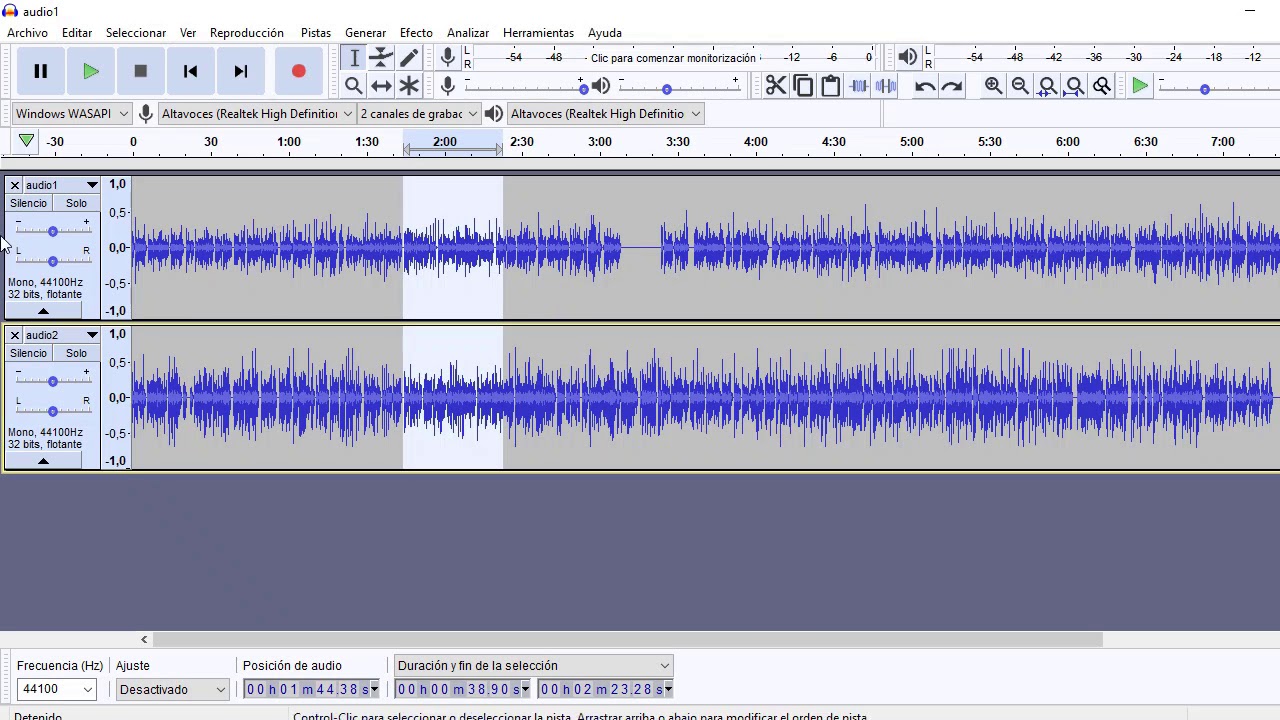Viewport: 1280px width, 720px height.
Task: Open the audio2 track name dropdown menu
Action: [60, 335]
